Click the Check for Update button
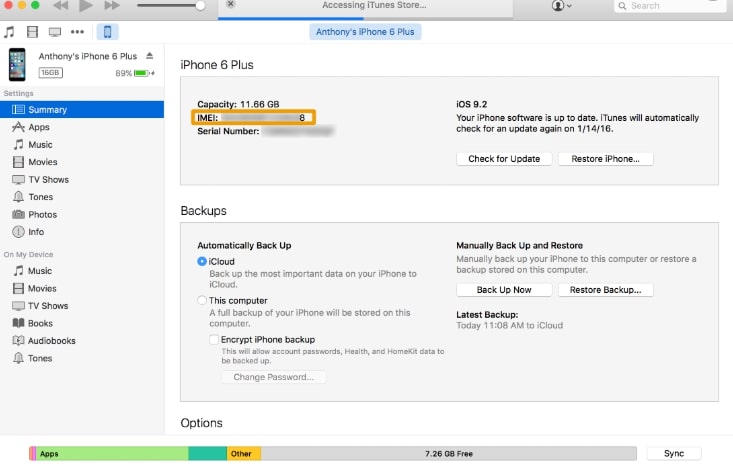The height and width of the screenshot is (467, 733). (504, 159)
